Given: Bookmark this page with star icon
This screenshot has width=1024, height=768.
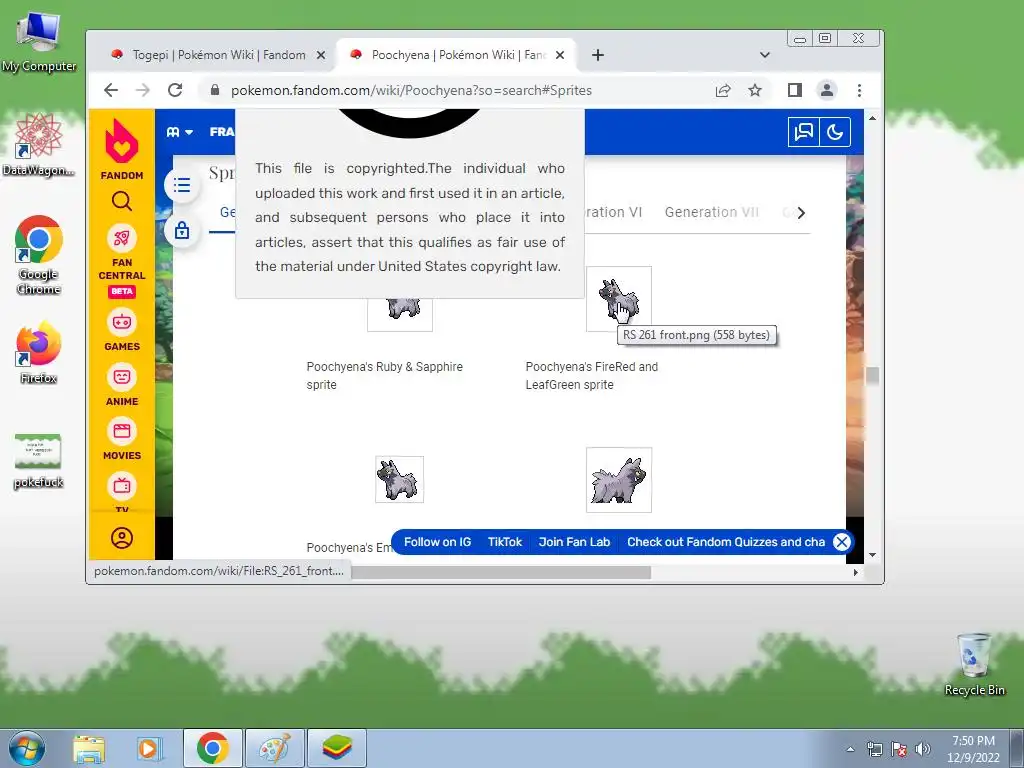Looking at the screenshot, I should click(x=755, y=90).
